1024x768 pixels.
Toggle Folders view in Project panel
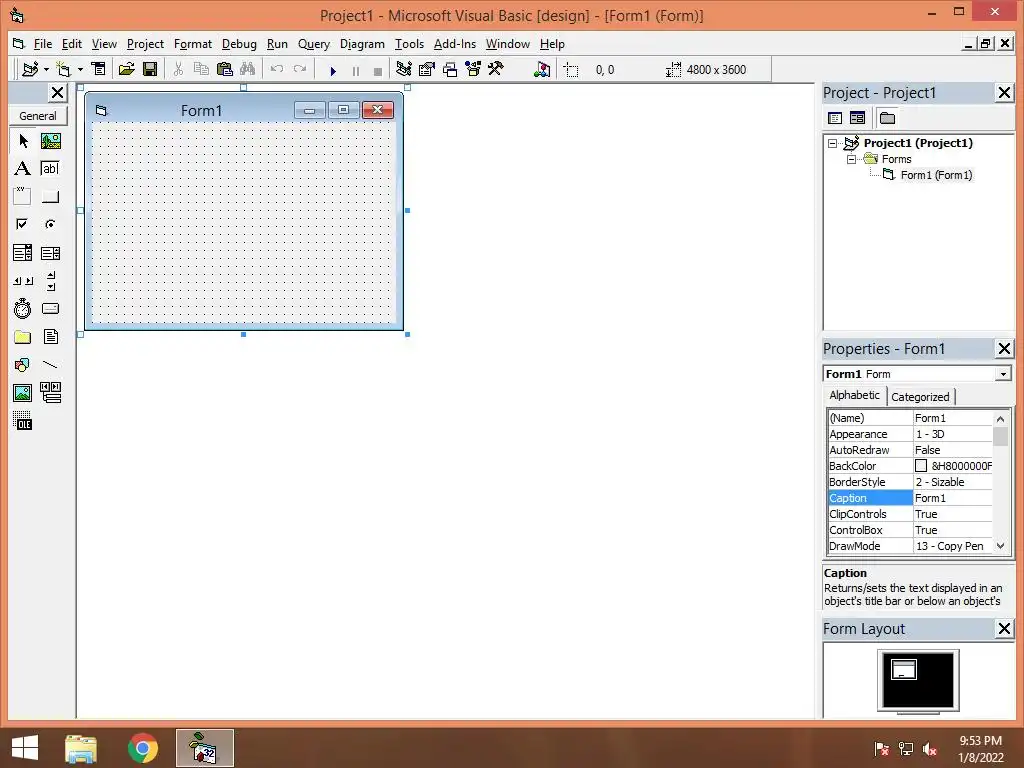887,118
